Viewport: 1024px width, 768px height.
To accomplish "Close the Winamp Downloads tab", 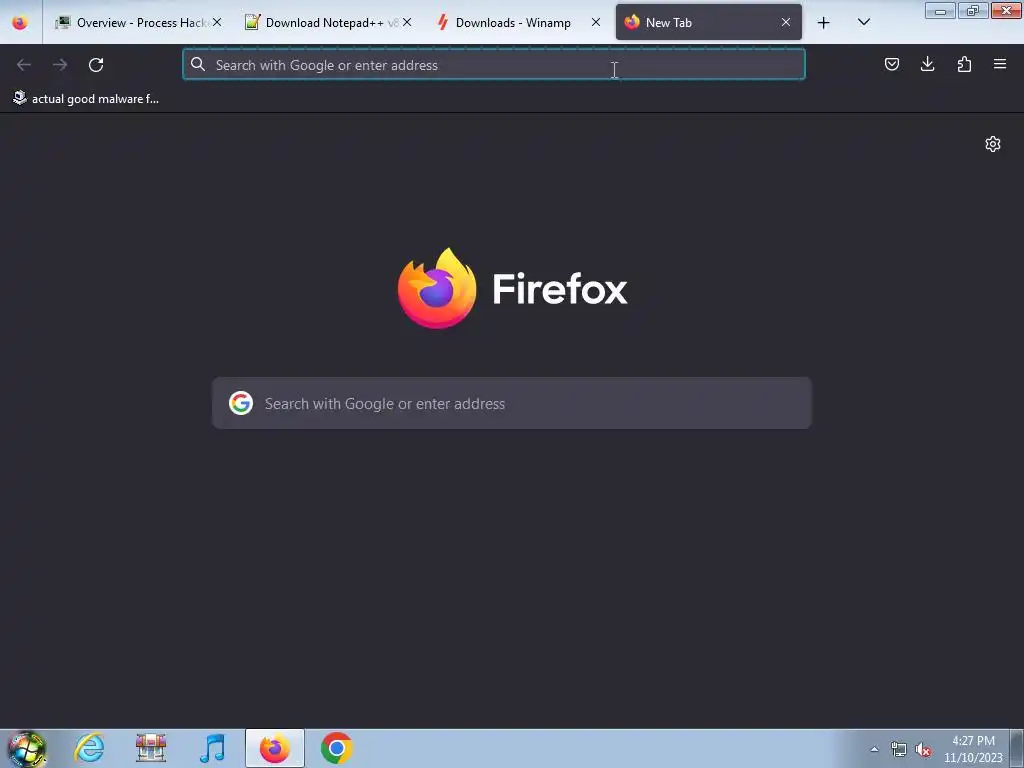I will (596, 22).
